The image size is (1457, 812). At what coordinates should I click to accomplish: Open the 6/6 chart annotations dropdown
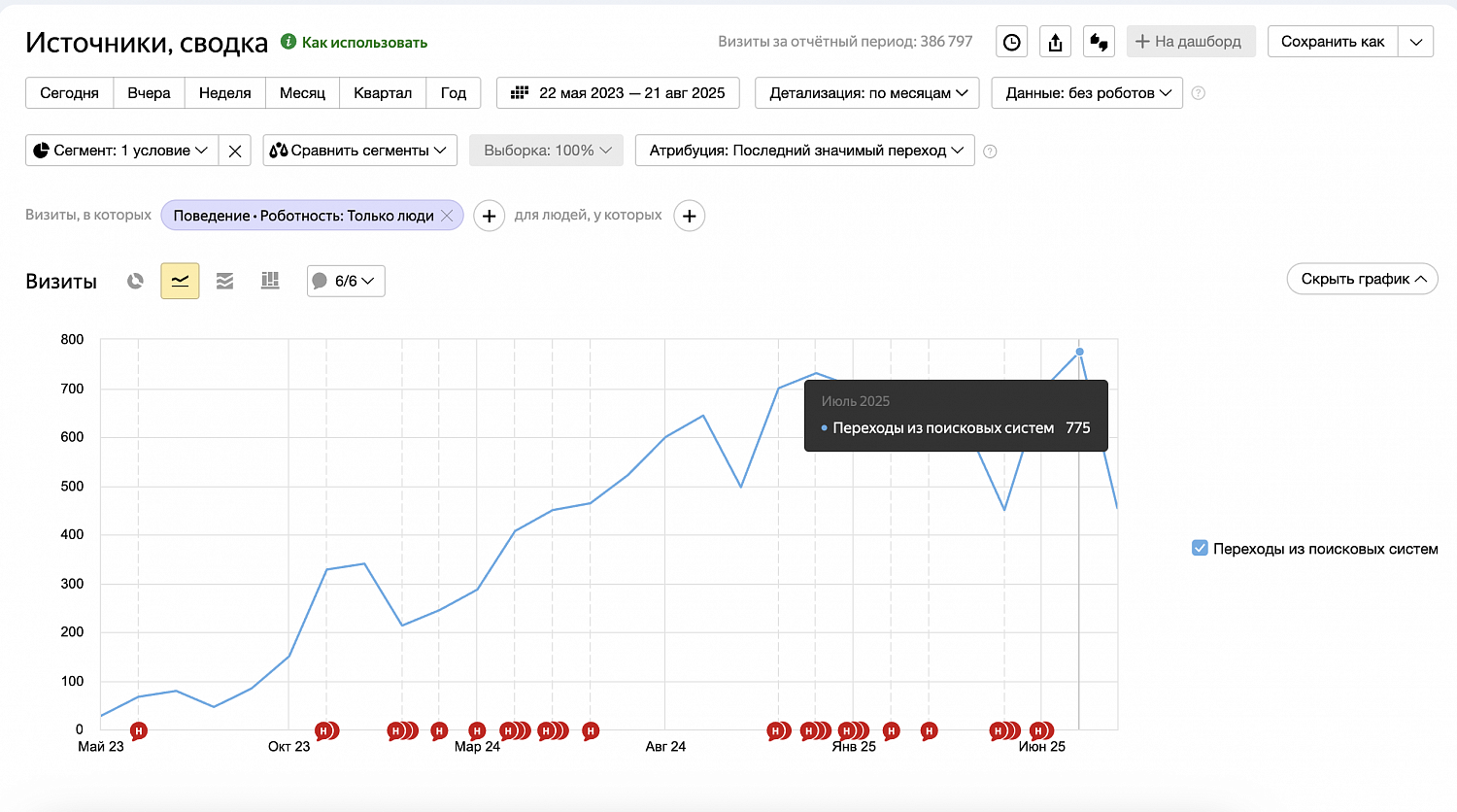[346, 281]
